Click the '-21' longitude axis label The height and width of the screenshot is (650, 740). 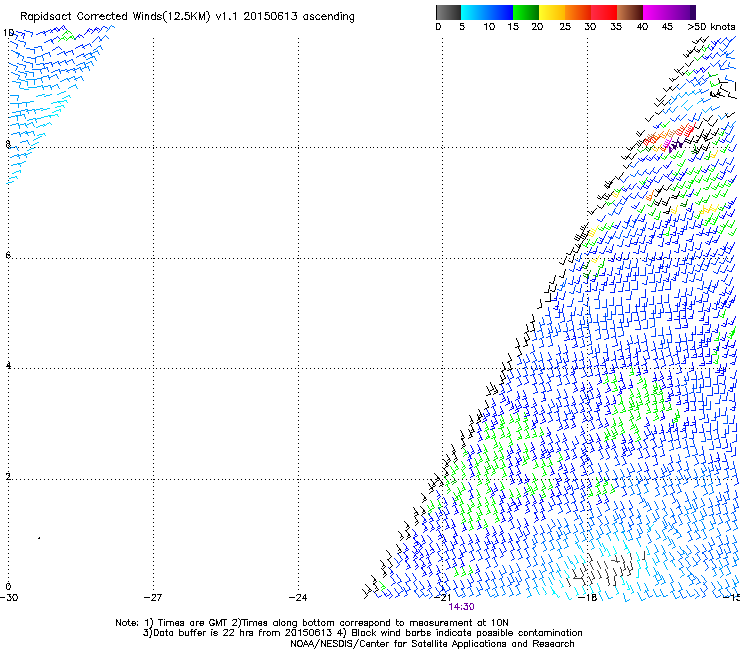[x=442, y=598]
